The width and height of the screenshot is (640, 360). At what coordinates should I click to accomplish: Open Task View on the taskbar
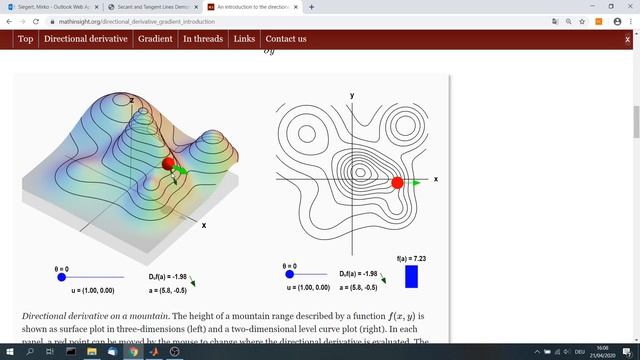point(50,351)
